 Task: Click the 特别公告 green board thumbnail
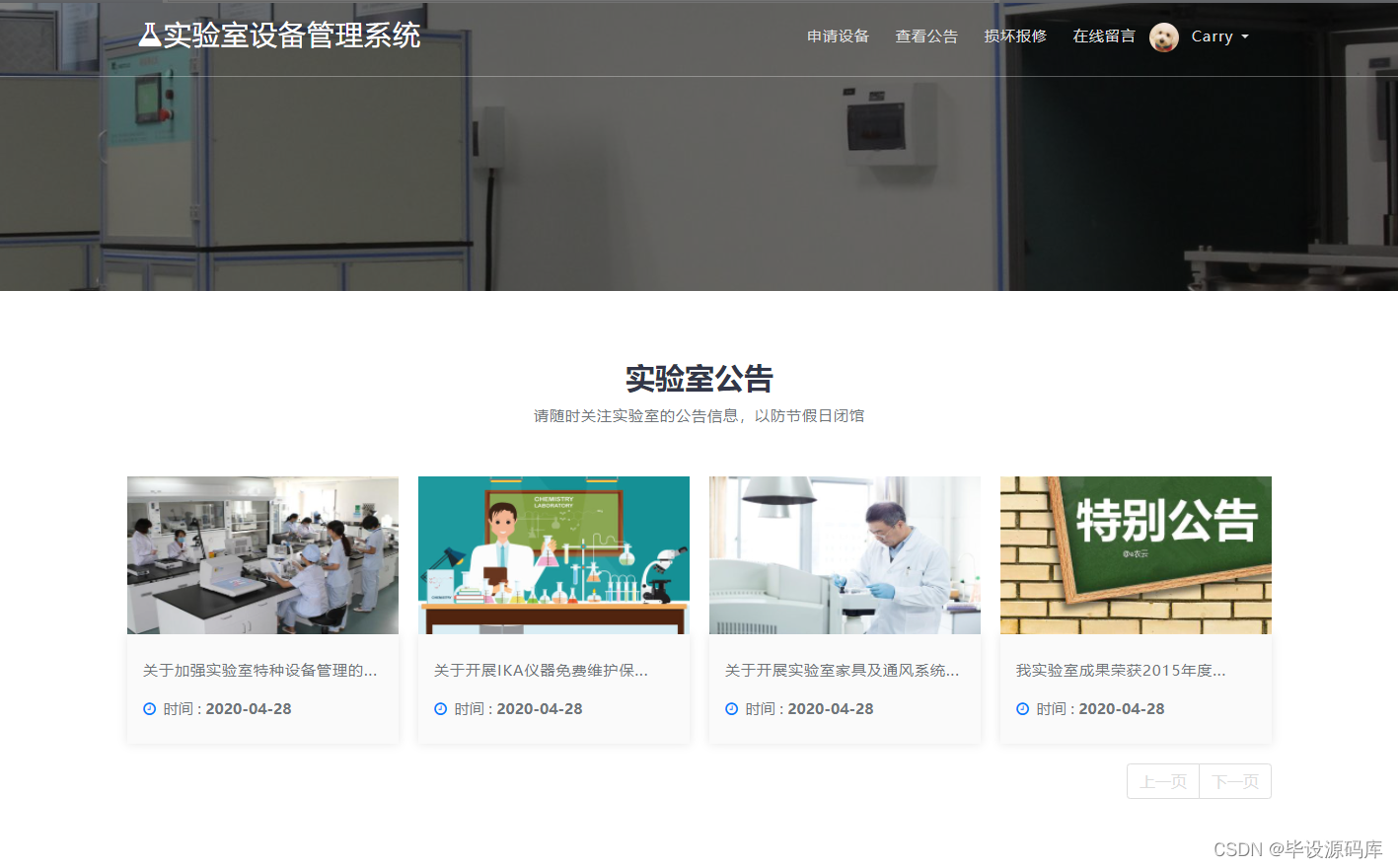click(1135, 554)
